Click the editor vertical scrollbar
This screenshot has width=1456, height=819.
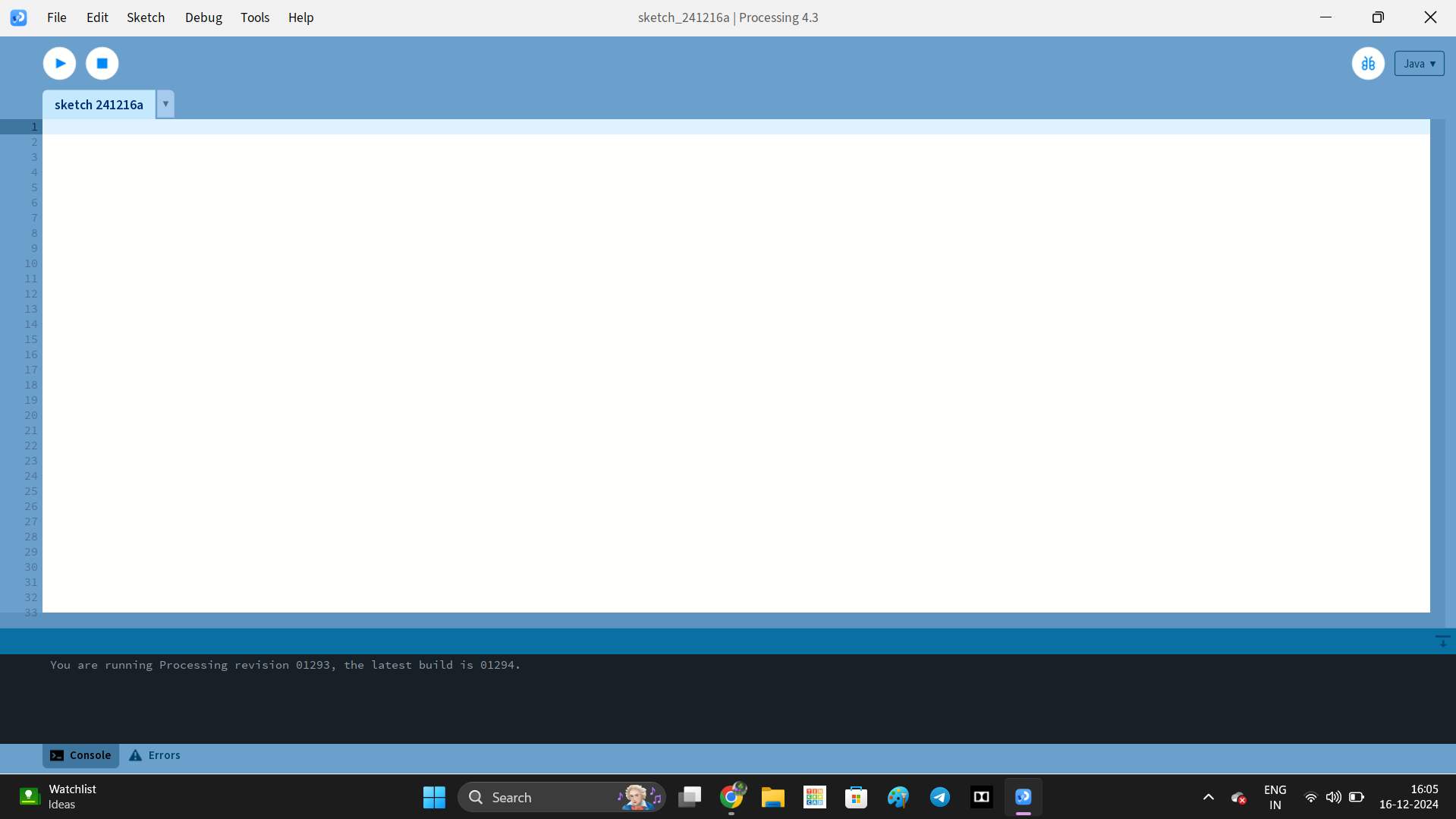1437,366
